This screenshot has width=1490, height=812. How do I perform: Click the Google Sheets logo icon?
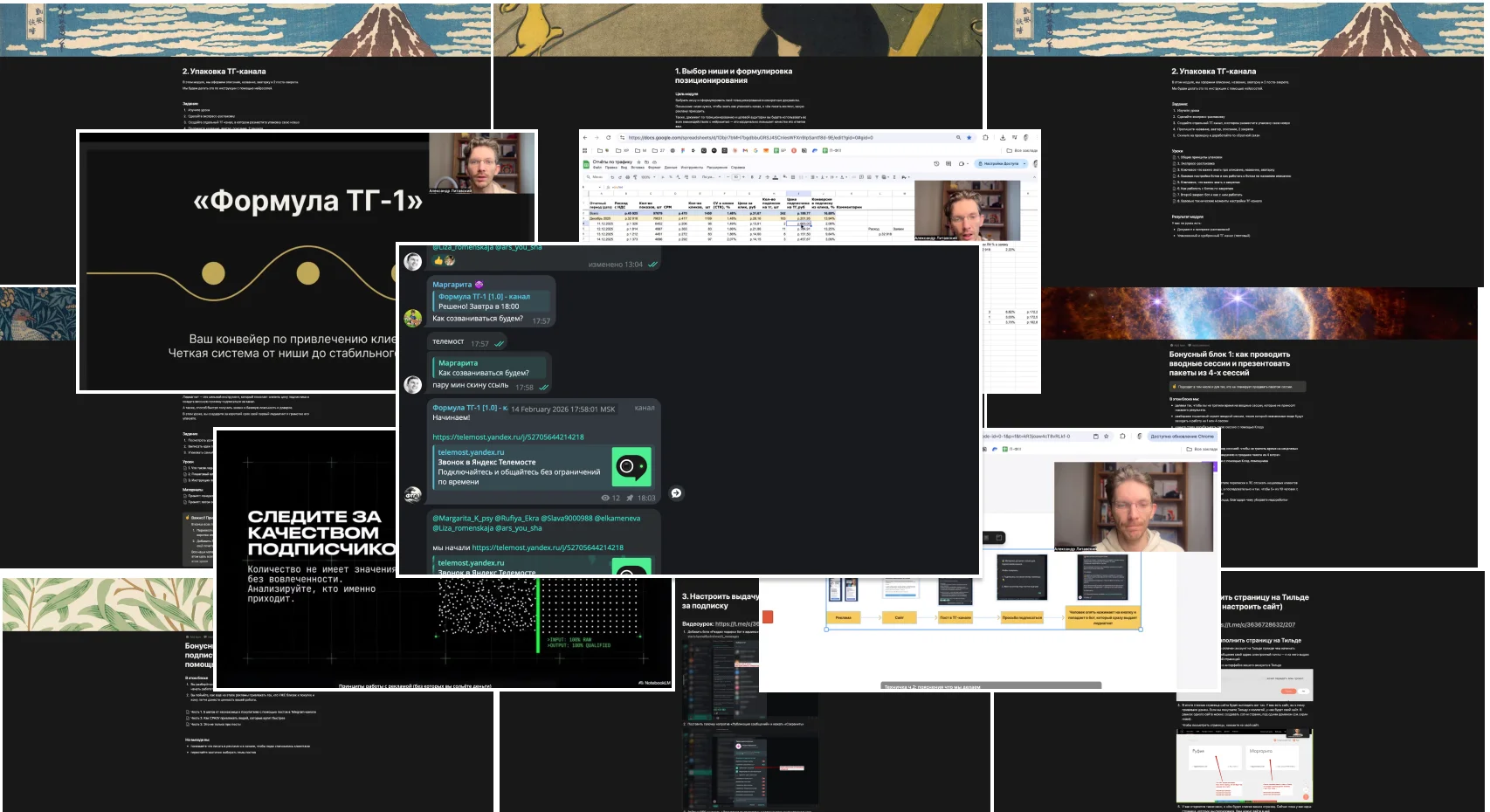[x=586, y=163]
